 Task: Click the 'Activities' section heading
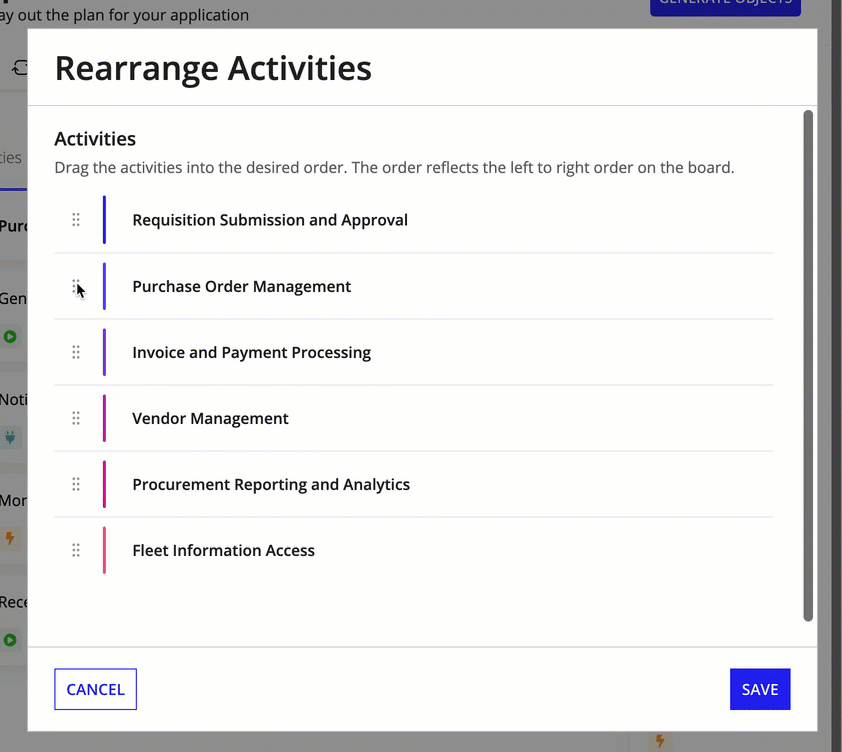coord(95,139)
